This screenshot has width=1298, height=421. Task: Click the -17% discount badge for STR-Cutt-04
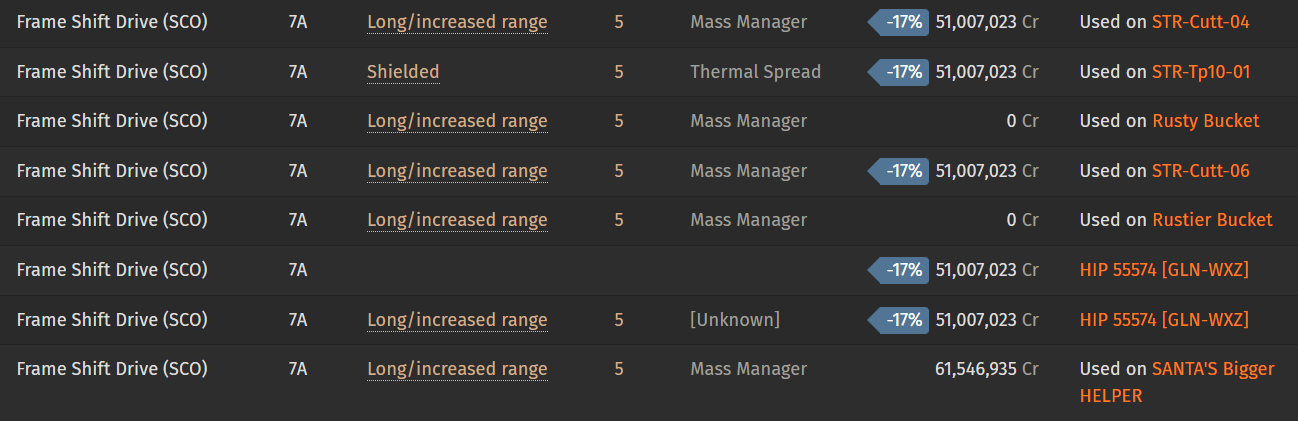click(898, 22)
